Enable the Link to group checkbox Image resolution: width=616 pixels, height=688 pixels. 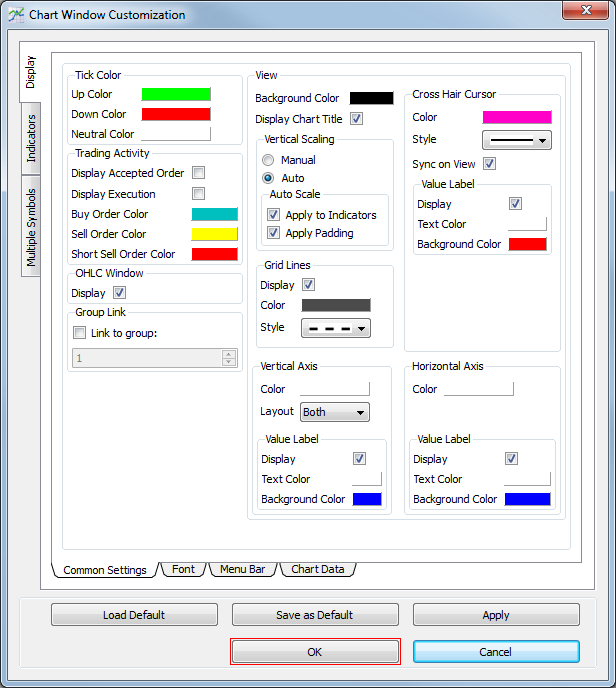(80, 333)
